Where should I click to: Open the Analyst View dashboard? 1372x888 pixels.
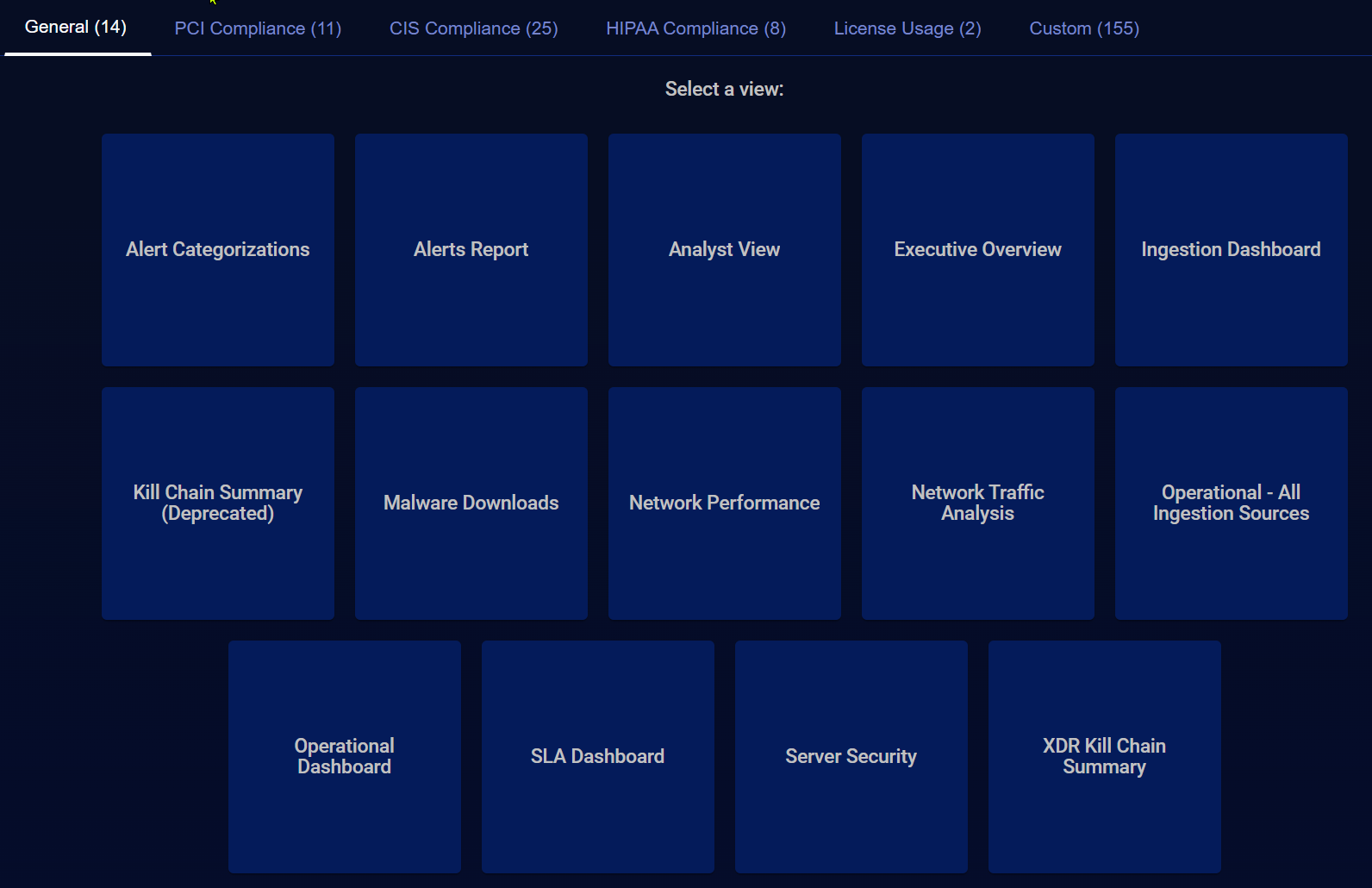pos(725,250)
